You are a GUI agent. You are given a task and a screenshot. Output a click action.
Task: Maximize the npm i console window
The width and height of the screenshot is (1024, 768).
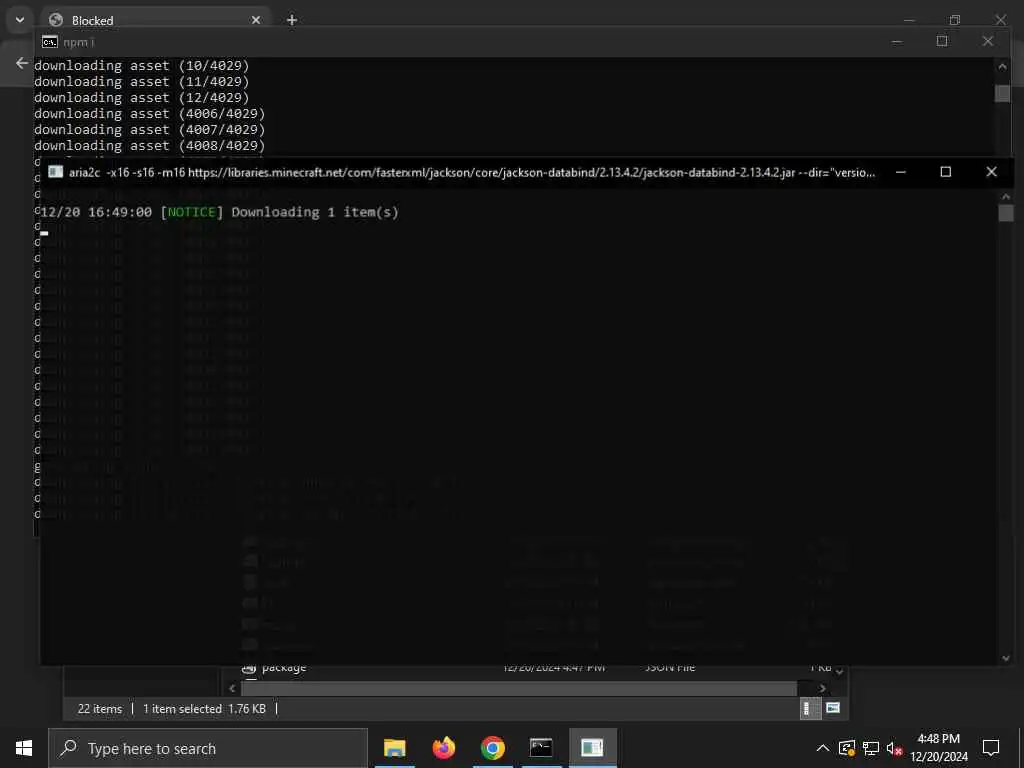pos(942,41)
